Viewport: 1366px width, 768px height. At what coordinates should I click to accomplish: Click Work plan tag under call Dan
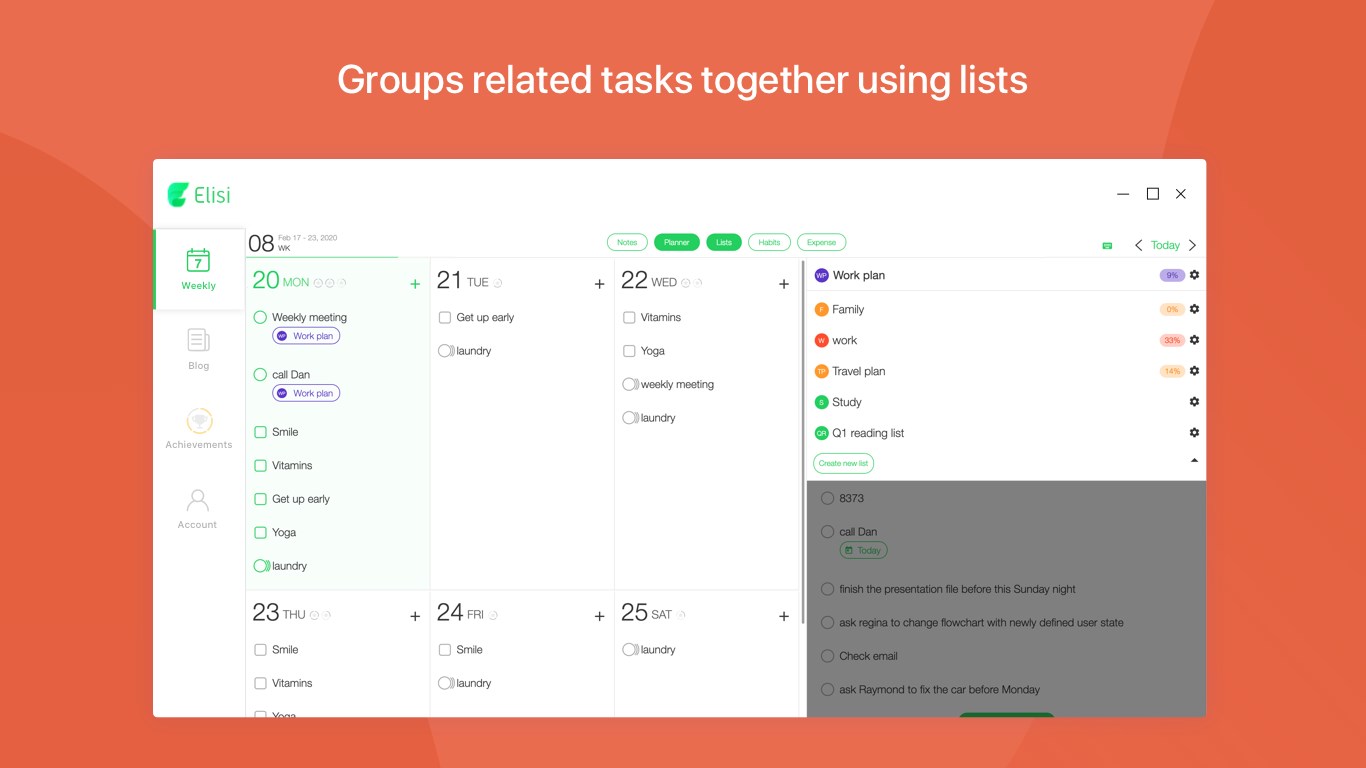[x=306, y=394]
